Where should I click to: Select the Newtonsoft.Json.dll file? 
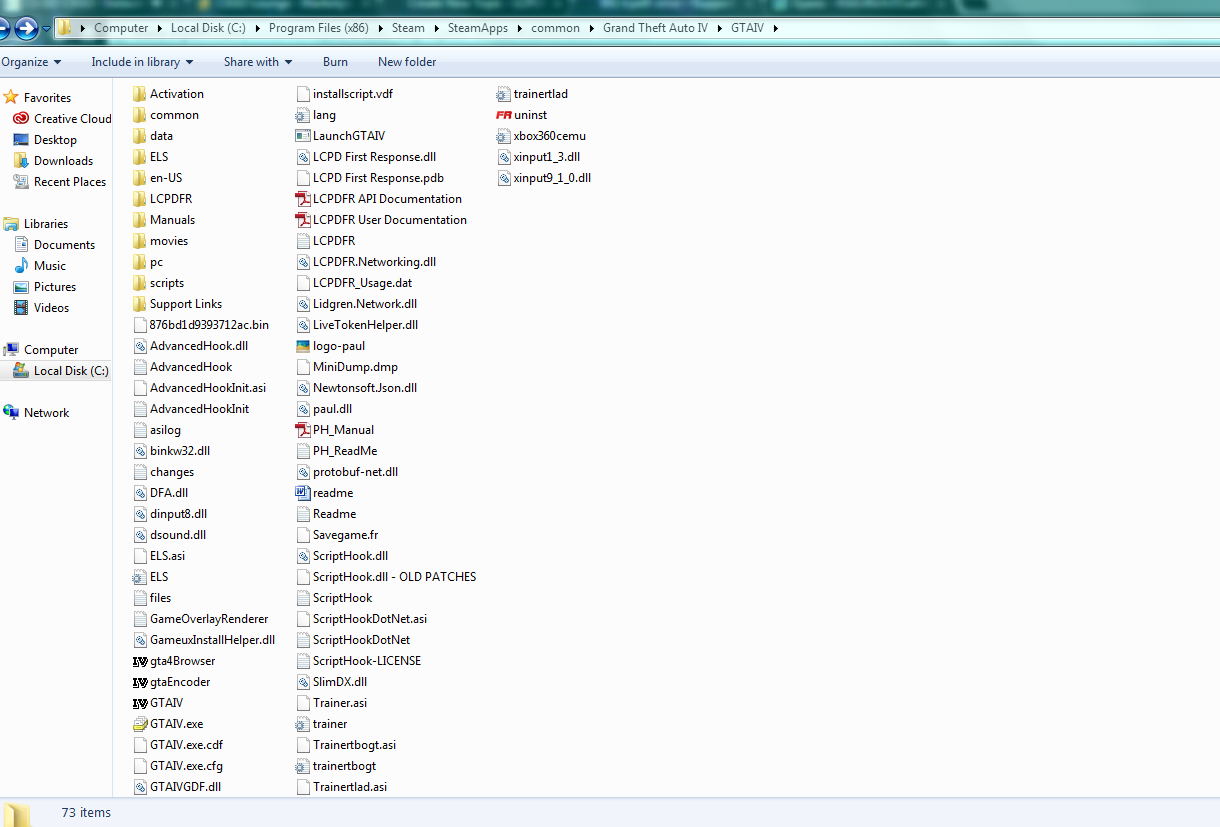pyautogui.click(x=357, y=388)
